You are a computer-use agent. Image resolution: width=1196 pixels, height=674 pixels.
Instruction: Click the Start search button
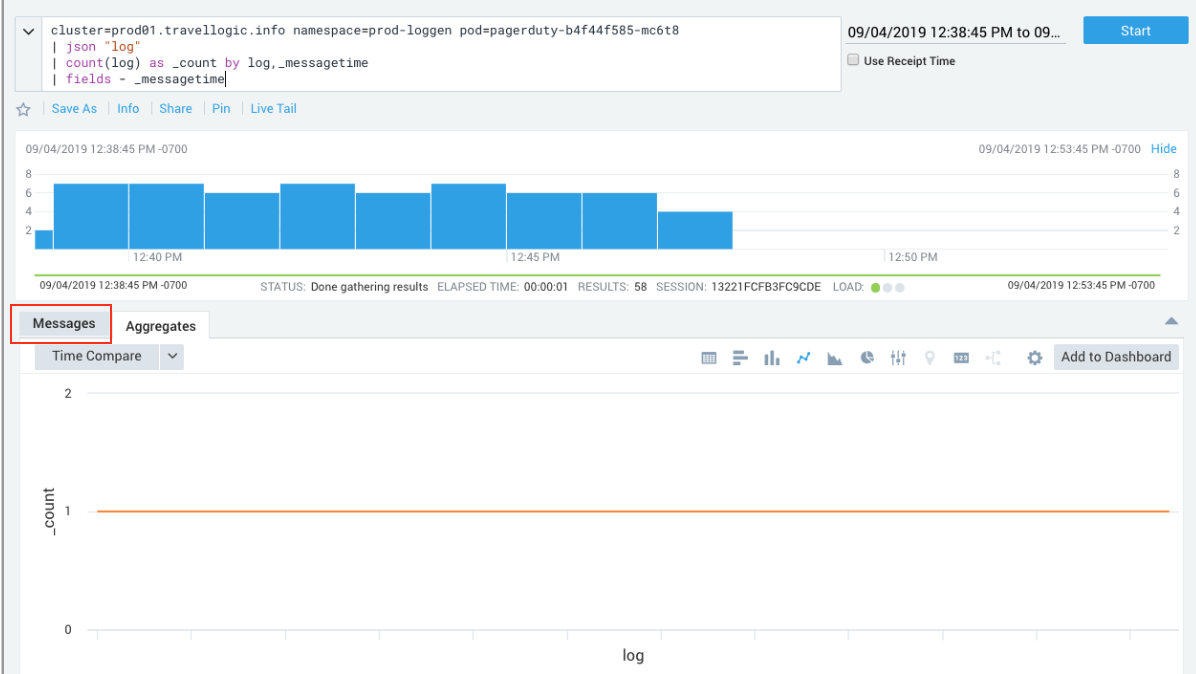1135,31
